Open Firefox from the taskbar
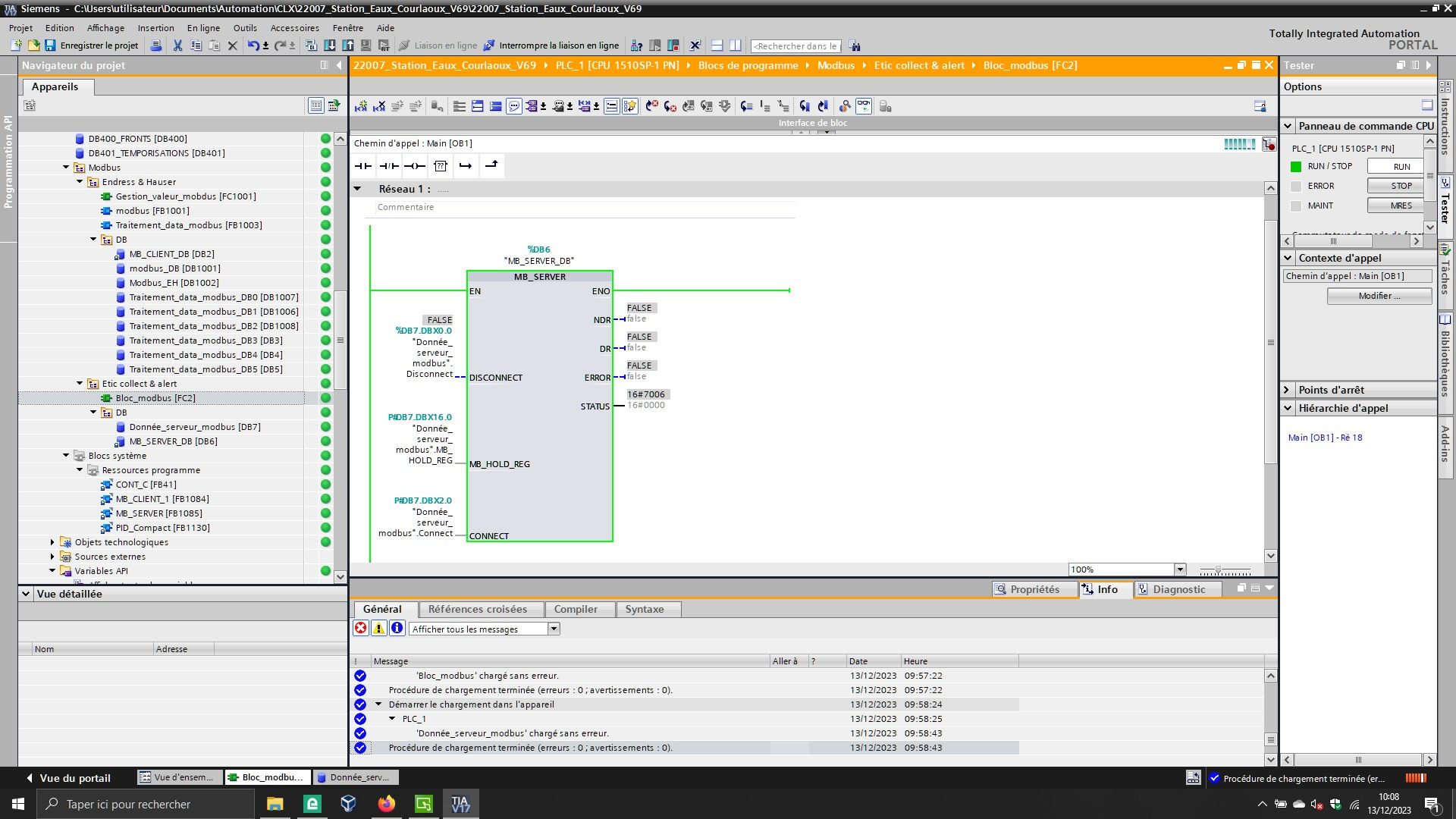The image size is (1456, 819). click(387, 804)
